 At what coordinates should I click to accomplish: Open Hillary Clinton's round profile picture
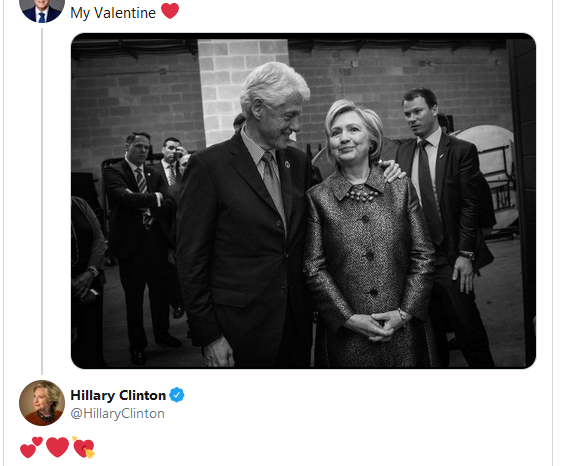42,403
